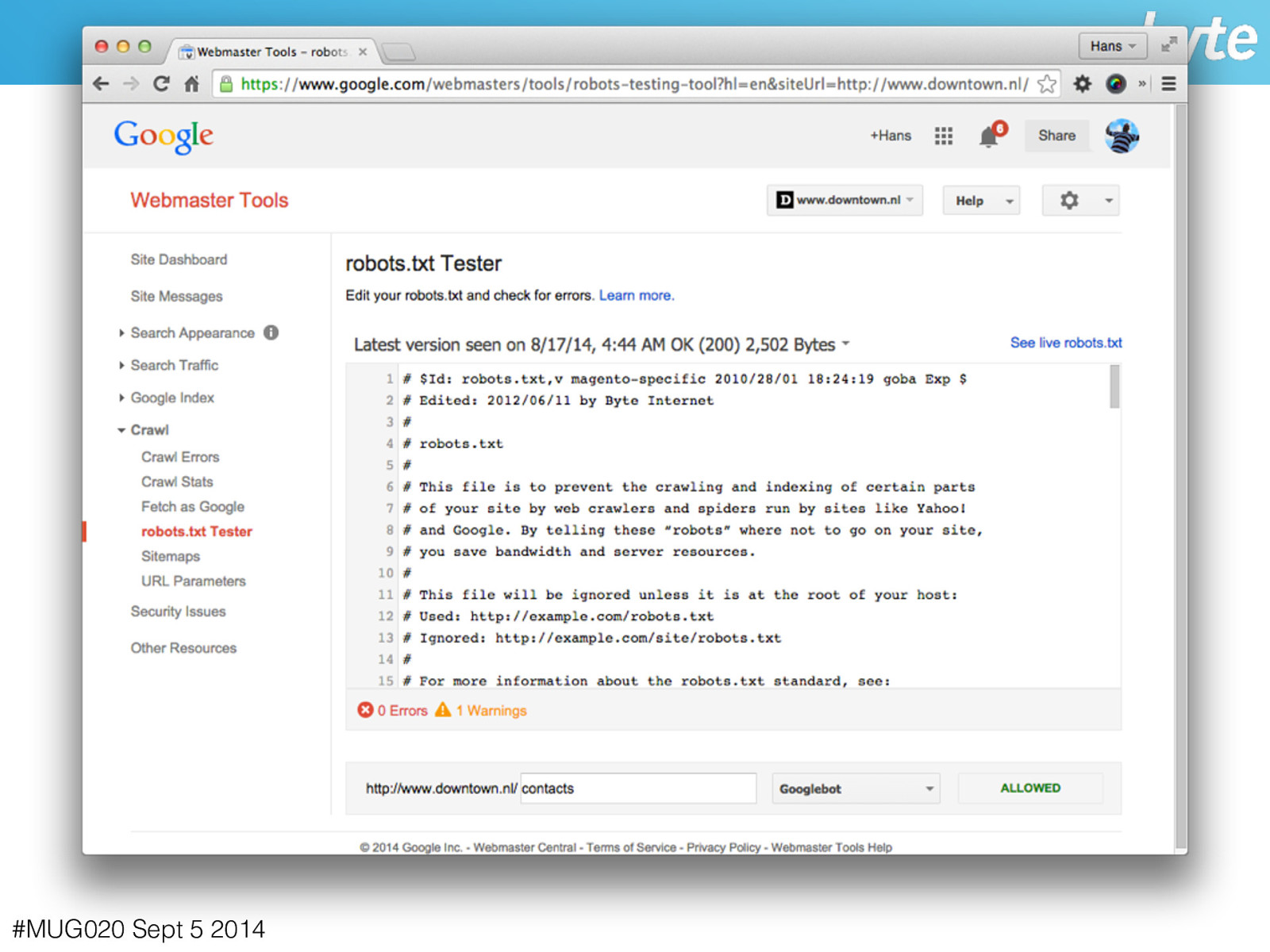1270x952 pixels.
Task: Click line 2 Edited by Byte Internet
Action: [x=559, y=401]
